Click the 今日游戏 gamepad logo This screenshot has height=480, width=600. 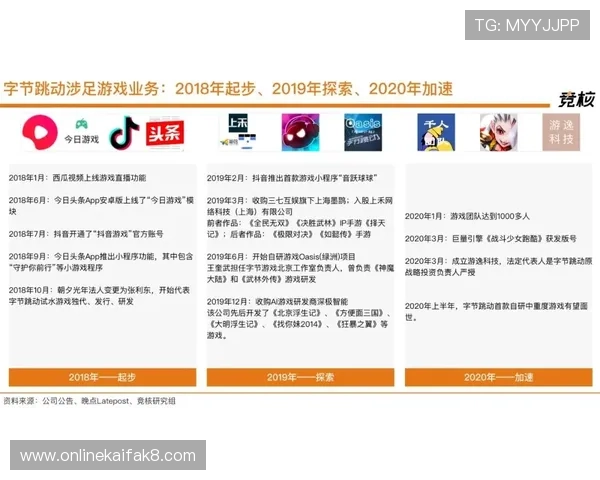[x=81, y=132]
